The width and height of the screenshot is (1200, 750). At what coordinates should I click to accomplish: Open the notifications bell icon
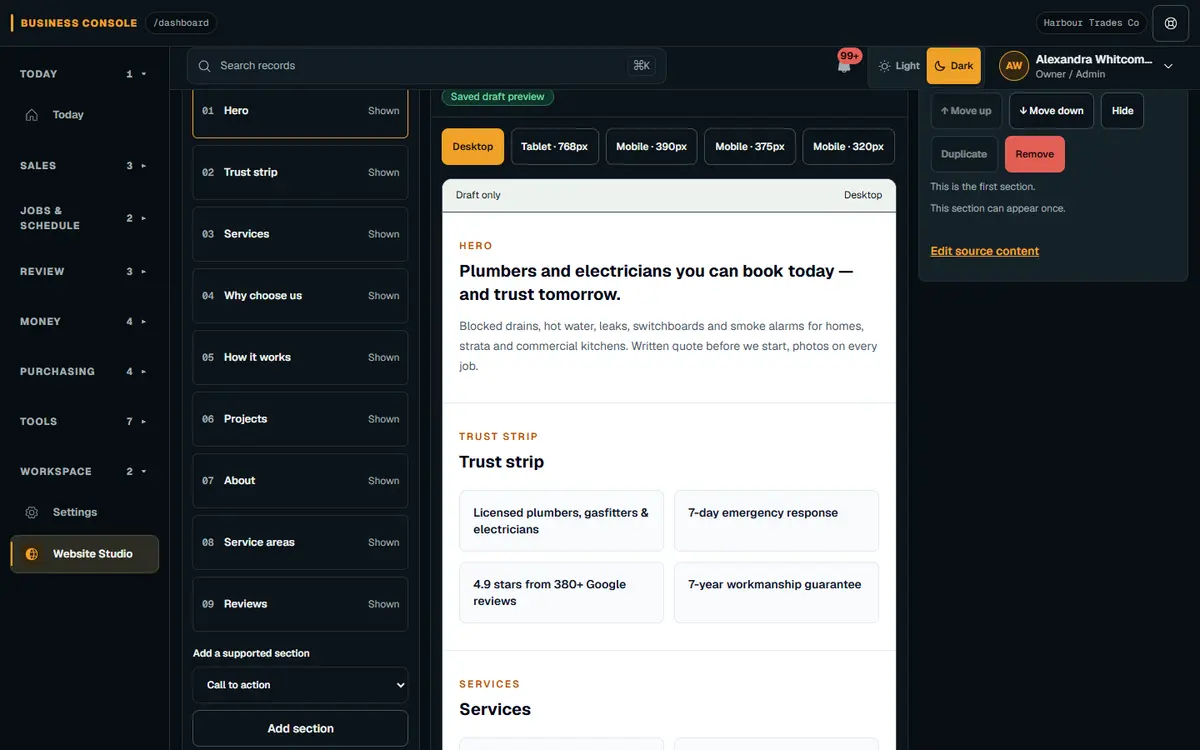click(x=844, y=66)
